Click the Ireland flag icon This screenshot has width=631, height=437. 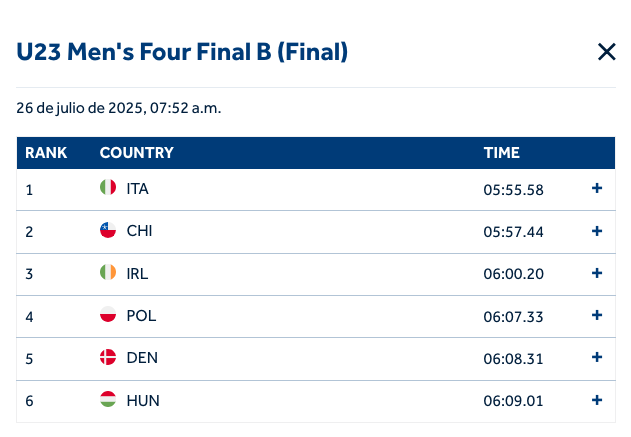pos(108,273)
